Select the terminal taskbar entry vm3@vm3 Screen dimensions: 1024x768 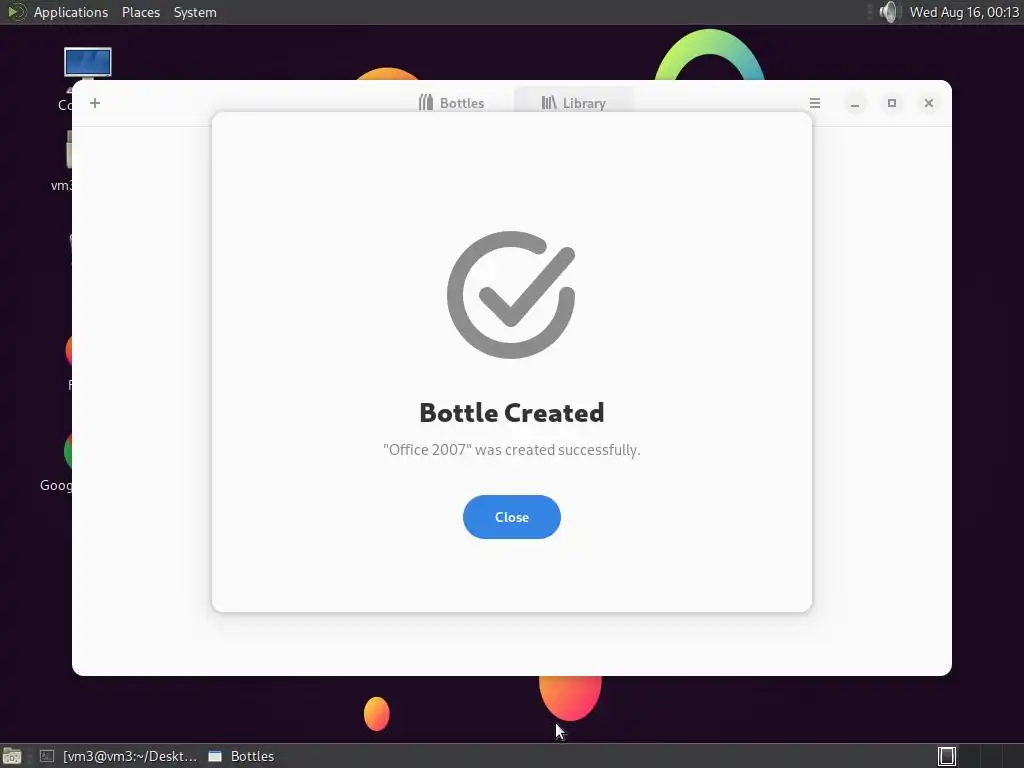tap(118, 756)
